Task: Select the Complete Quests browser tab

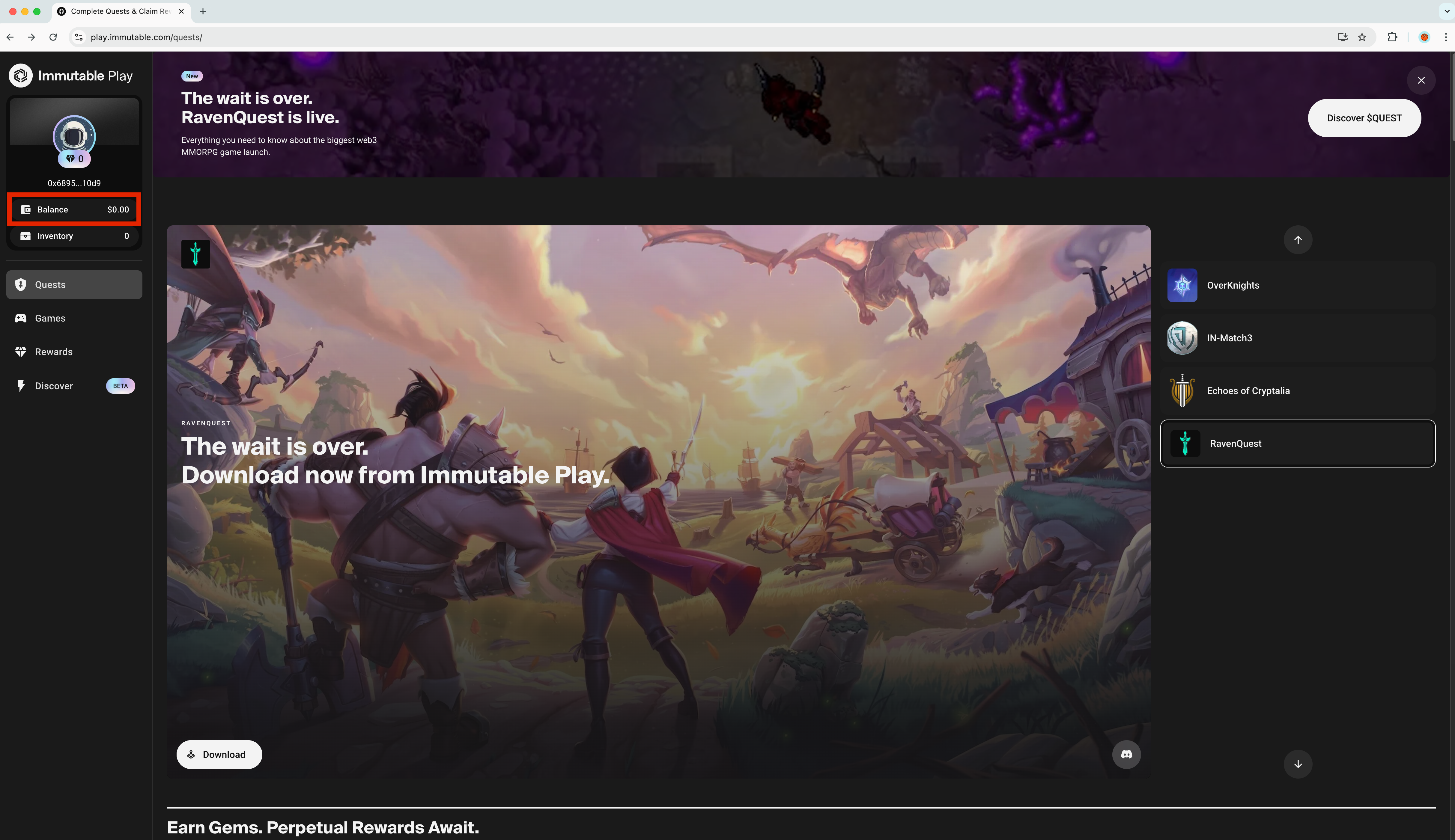Action: click(121, 12)
